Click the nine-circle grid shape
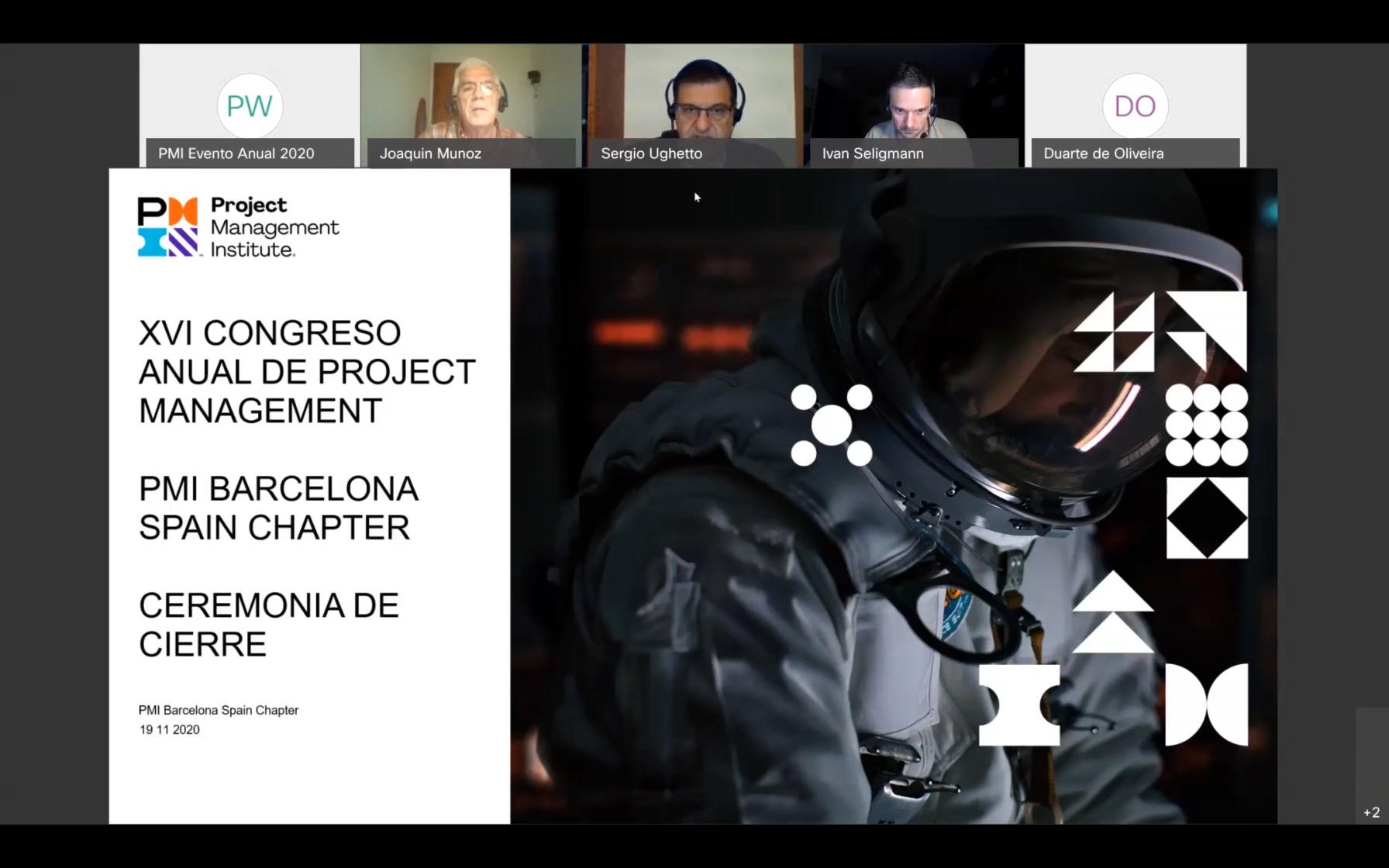This screenshot has width=1389, height=868. 1206,425
